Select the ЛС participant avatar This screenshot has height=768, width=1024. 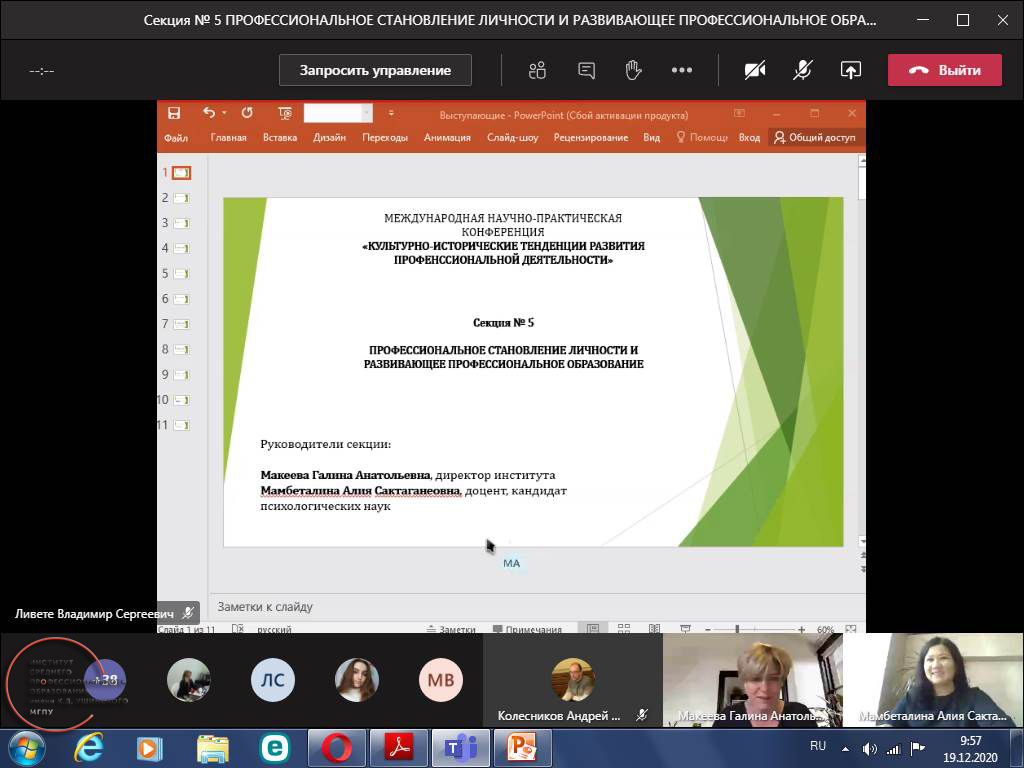point(273,680)
